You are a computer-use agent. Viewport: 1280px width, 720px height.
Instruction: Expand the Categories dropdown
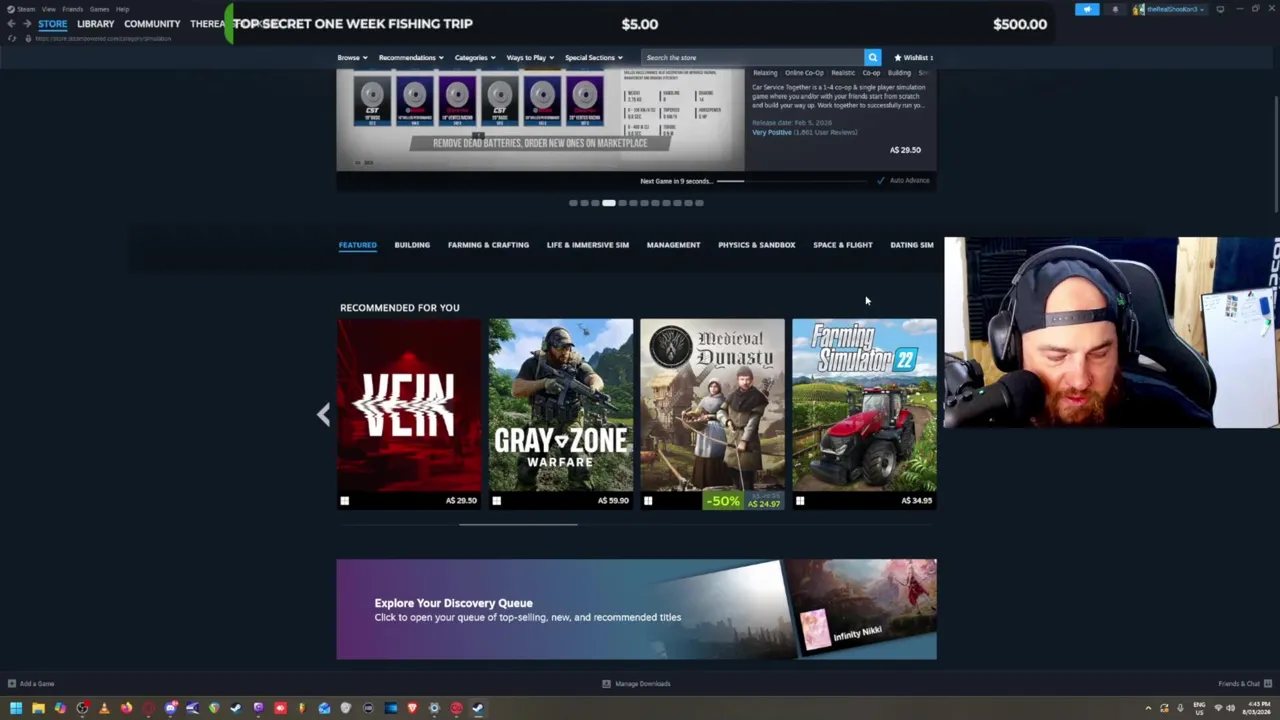click(475, 58)
